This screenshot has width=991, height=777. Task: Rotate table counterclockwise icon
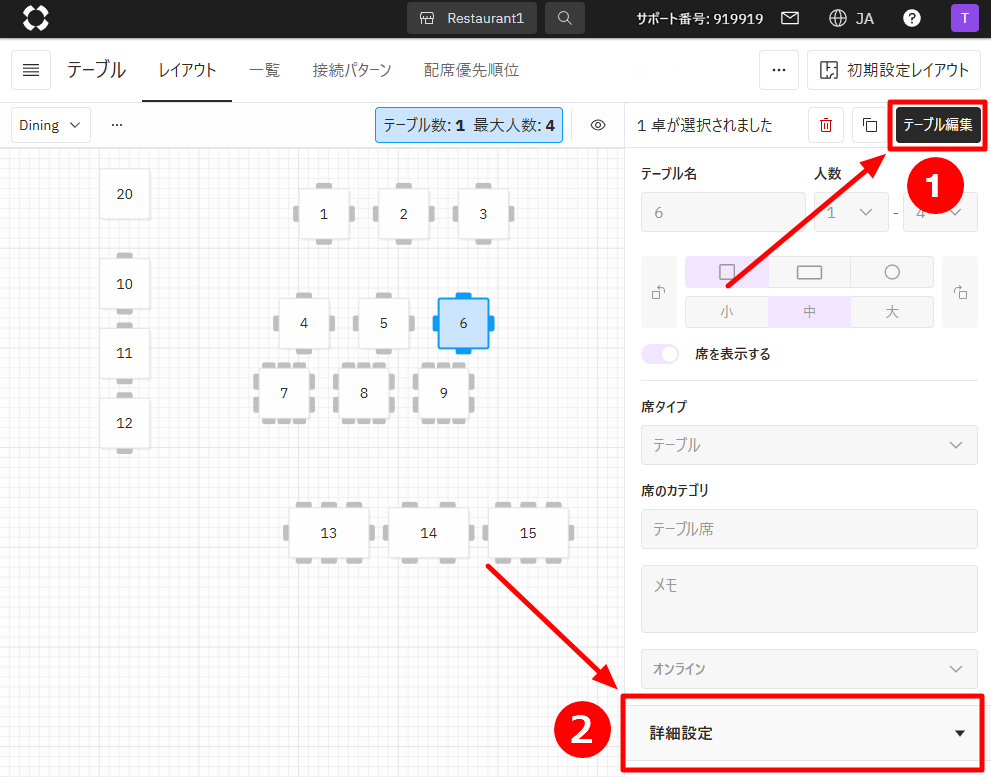tap(659, 292)
